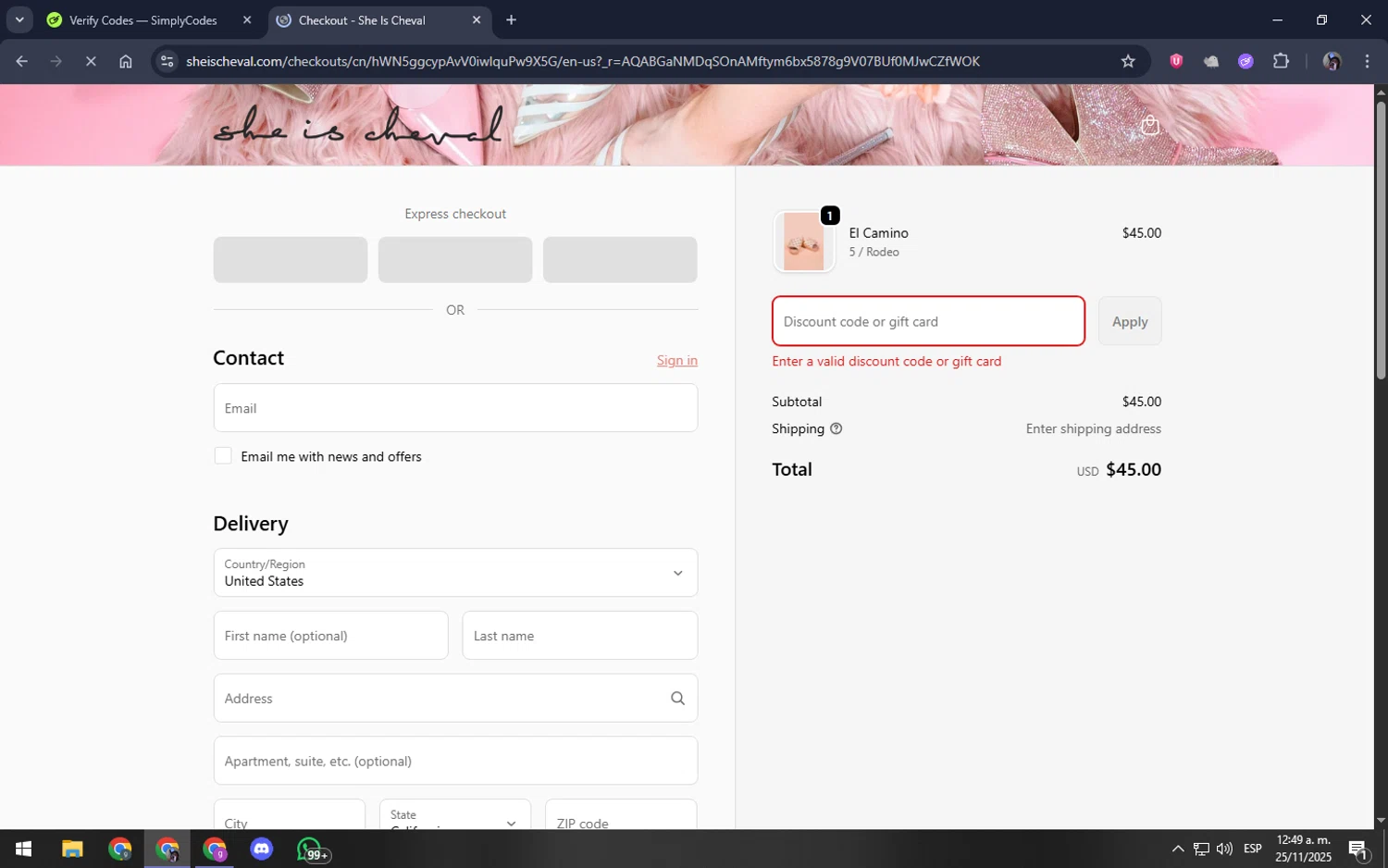Open the shopping bag cart icon

tap(1149, 125)
